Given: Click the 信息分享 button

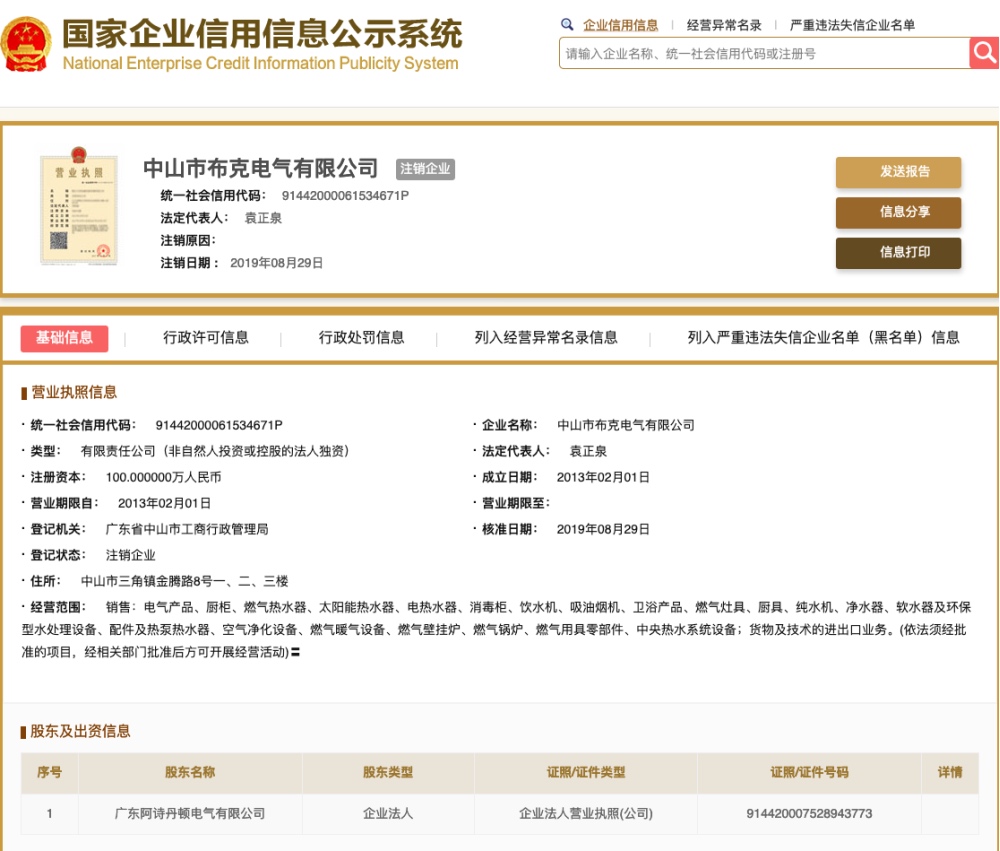Looking at the screenshot, I should (897, 213).
